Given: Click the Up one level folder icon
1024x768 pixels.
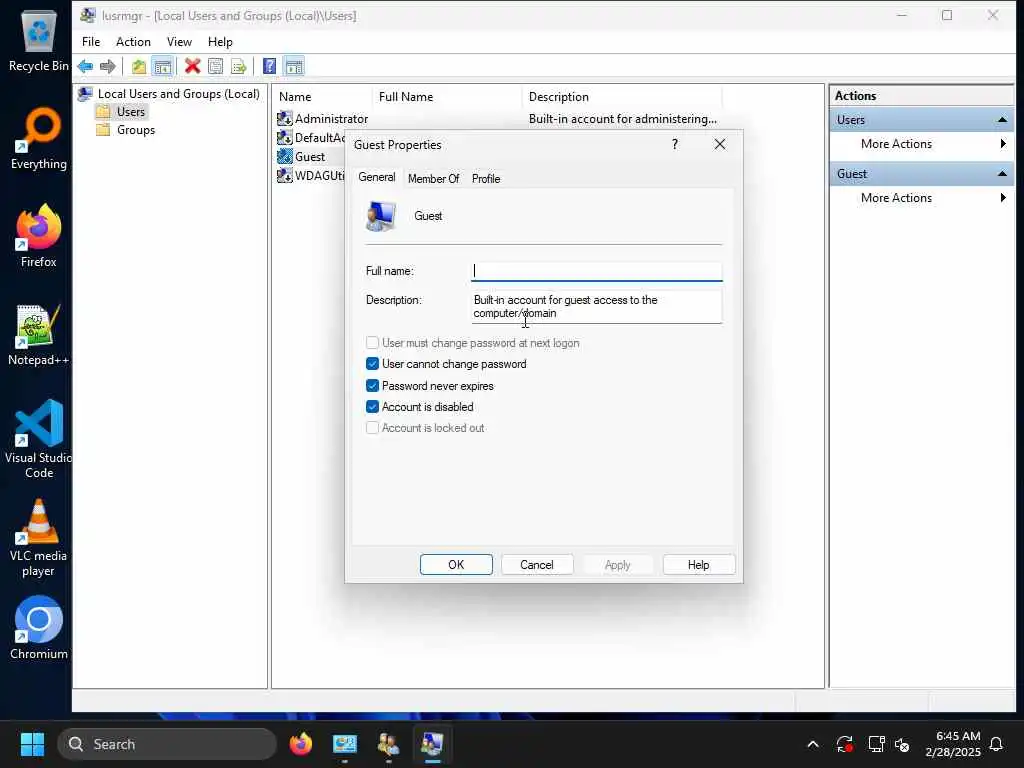Looking at the screenshot, I should (x=138, y=66).
